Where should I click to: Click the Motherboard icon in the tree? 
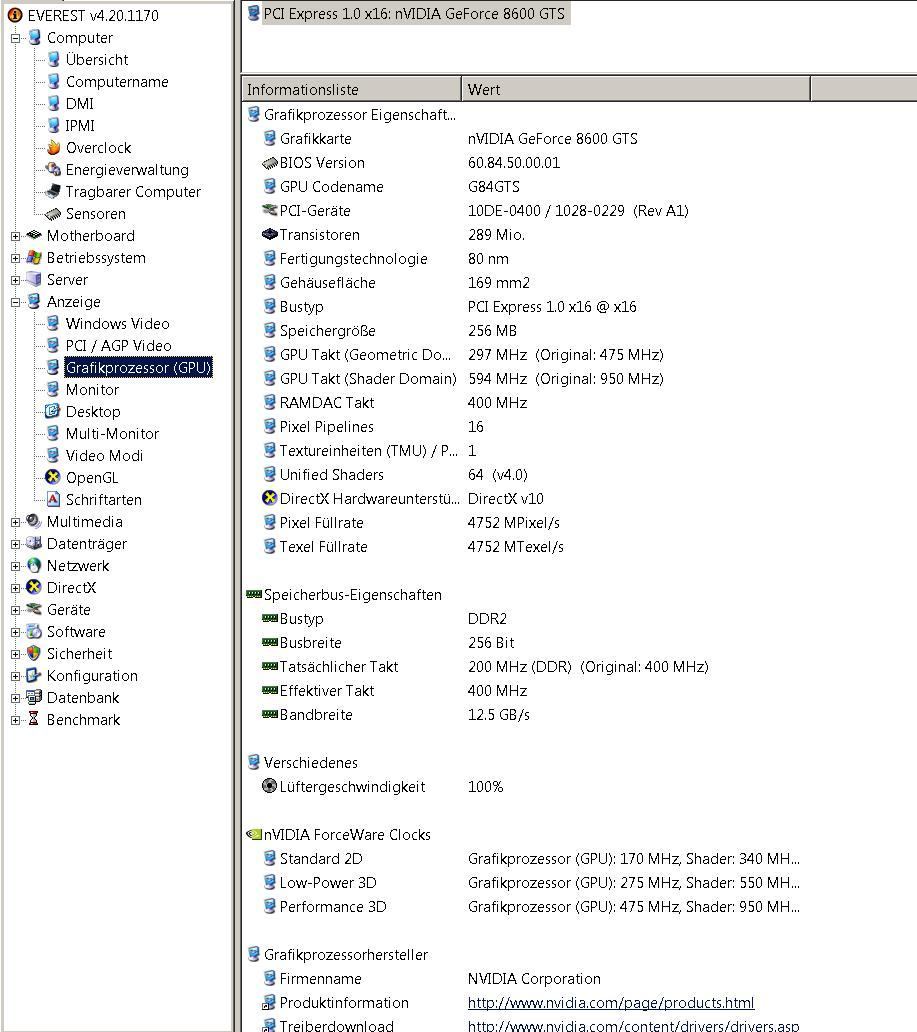pos(34,236)
